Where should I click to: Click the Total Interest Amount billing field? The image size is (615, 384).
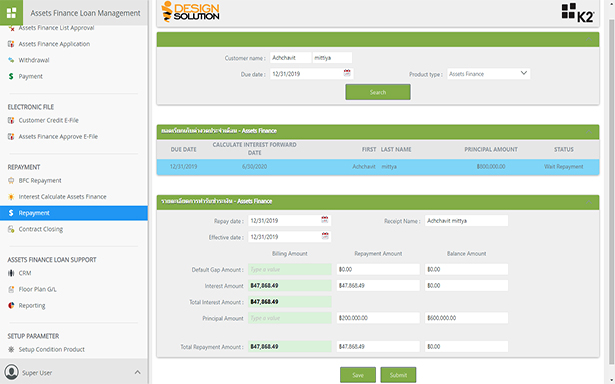coord(289,302)
